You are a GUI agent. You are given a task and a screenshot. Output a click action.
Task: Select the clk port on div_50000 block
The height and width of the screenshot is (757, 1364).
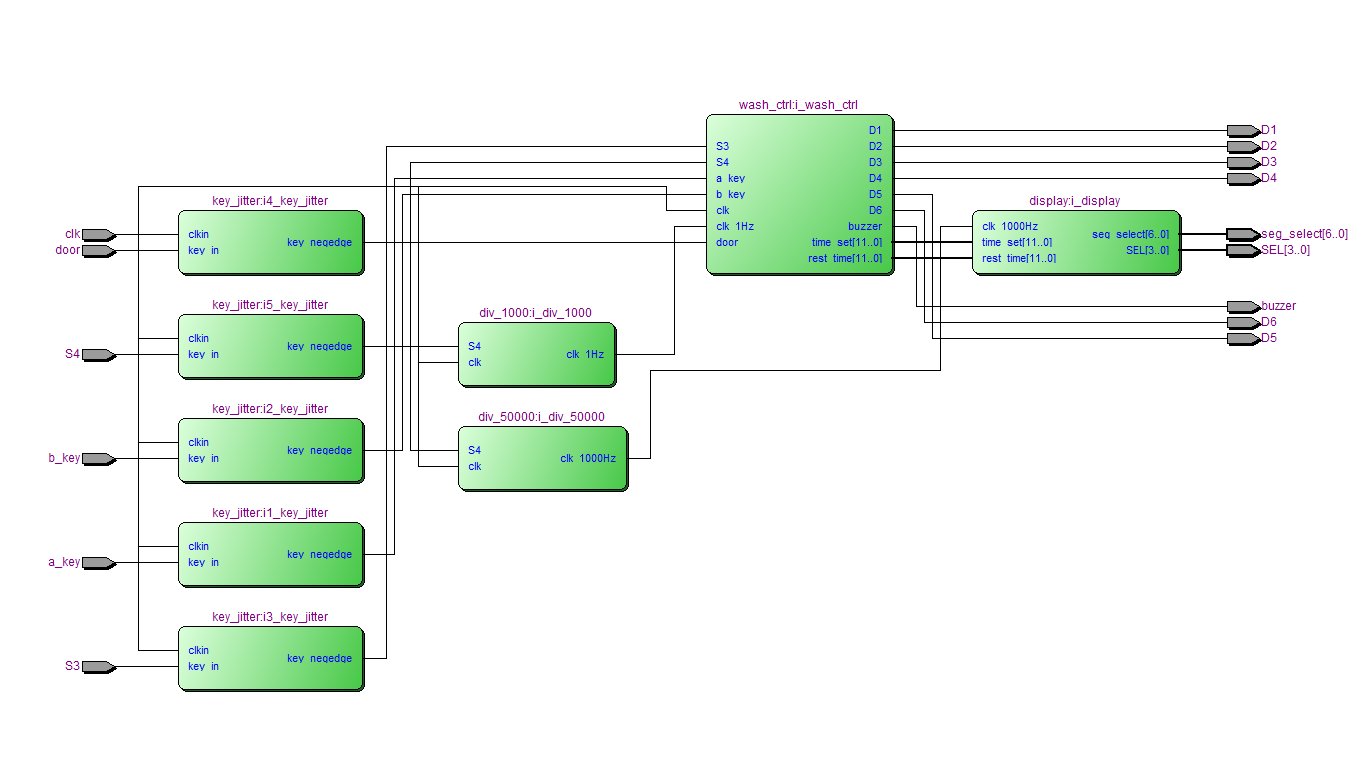tap(474, 467)
